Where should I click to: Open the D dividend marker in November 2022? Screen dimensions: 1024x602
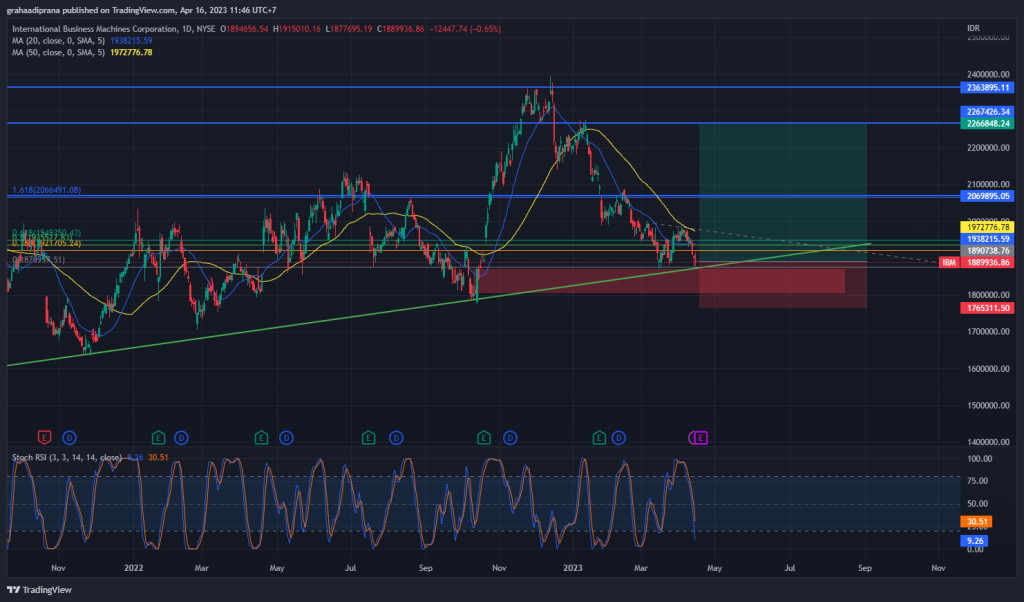(510, 437)
